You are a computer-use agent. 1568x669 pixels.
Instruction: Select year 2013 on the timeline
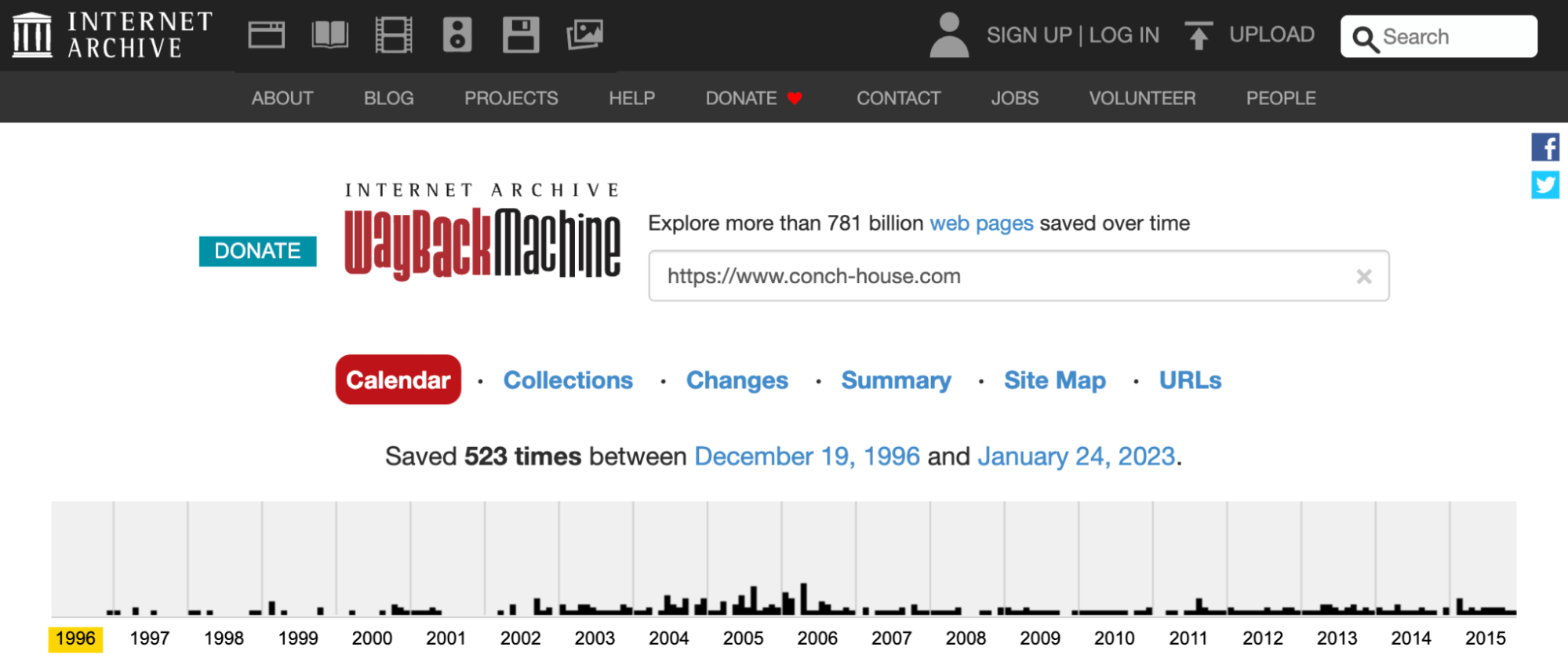1337,638
